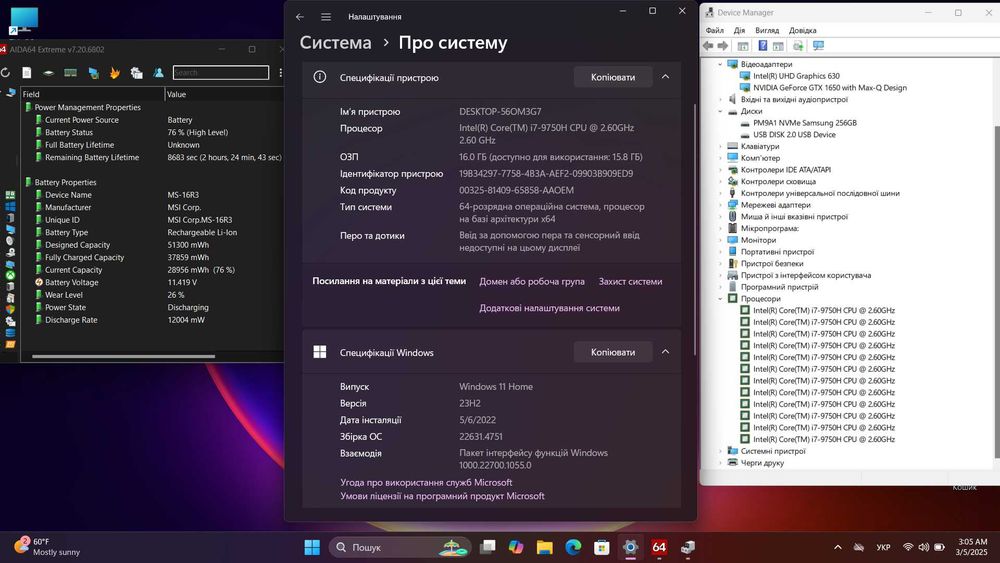Copy Windows specifications with Копіювати button
This screenshot has height=563, width=1000.
tap(613, 352)
